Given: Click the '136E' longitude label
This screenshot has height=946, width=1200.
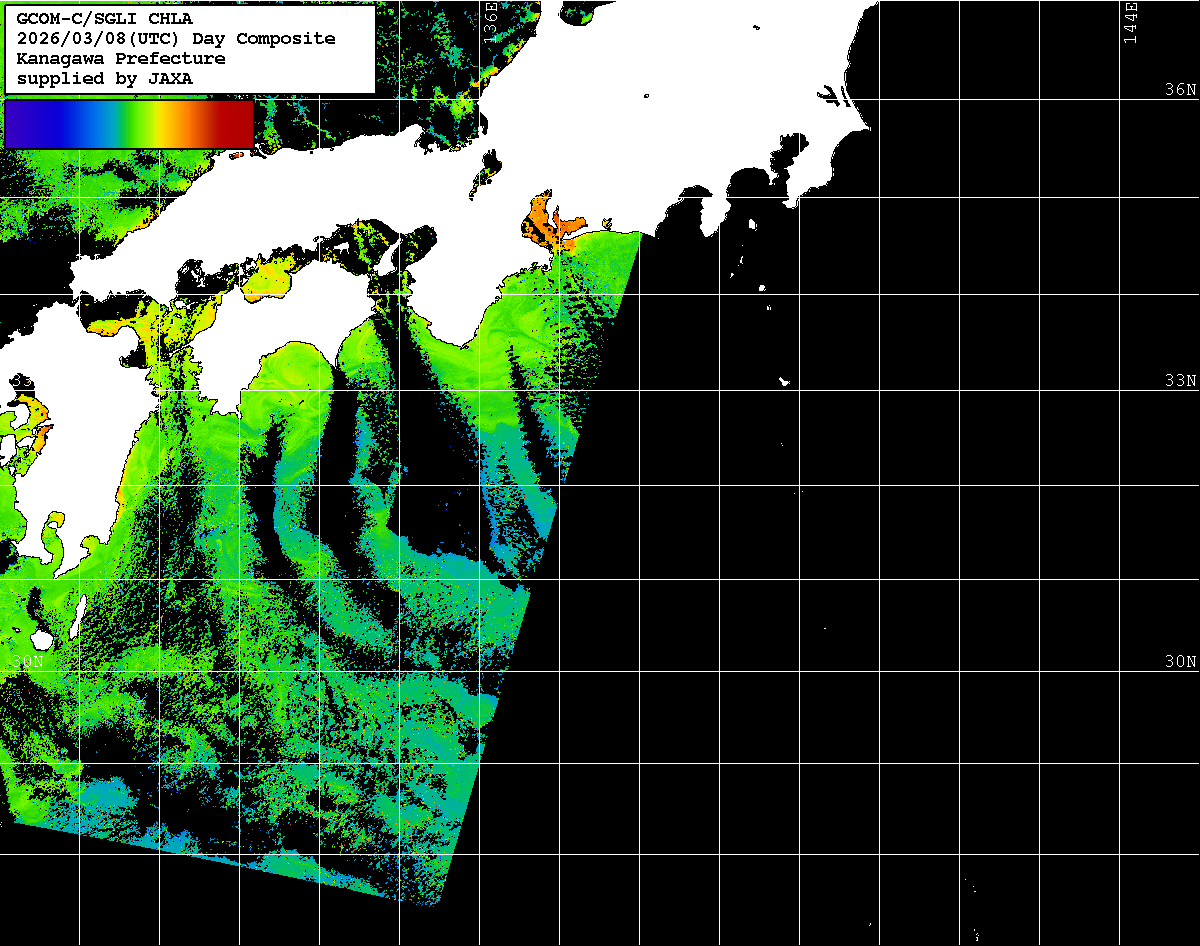Looking at the screenshot, I should [x=490, y=20].
